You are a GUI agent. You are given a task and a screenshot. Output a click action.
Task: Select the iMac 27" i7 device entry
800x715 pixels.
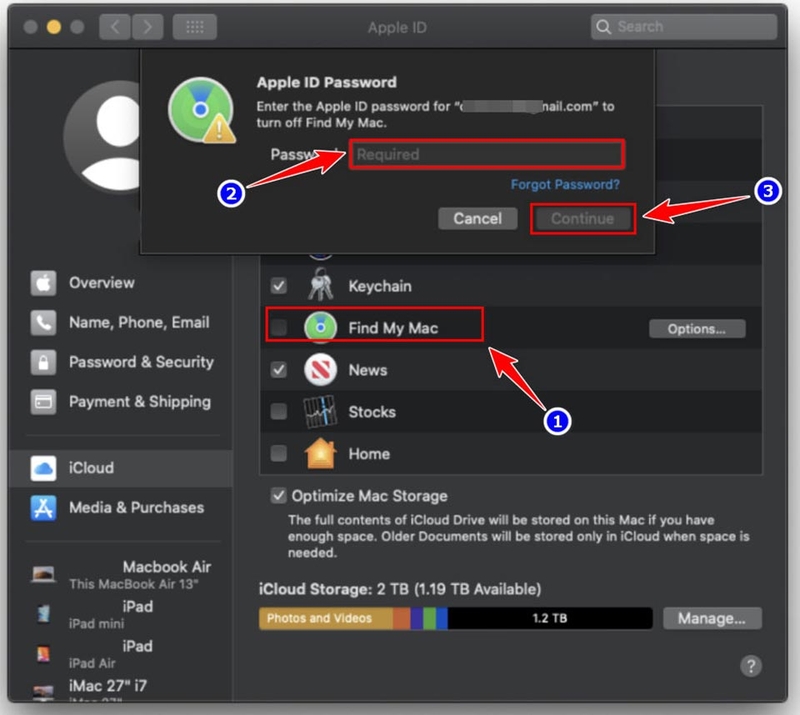coord(121,690)
